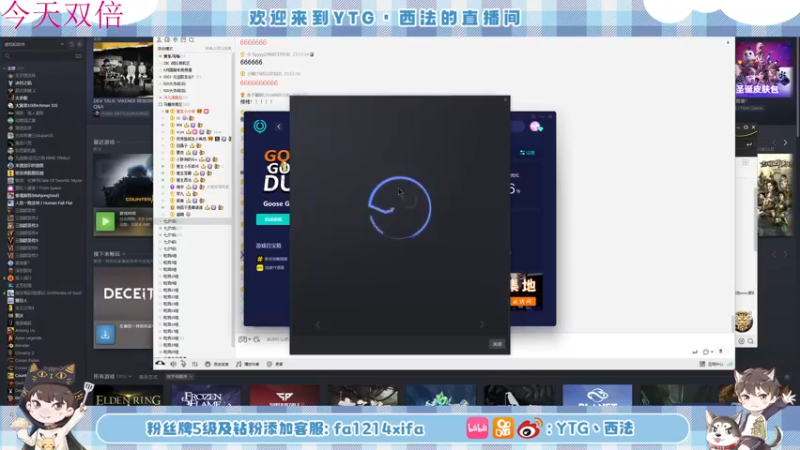Open the accelerator 设置 settings link
Image resolution: width=800 pixels, height=450 pixels.
click(528, 153)
